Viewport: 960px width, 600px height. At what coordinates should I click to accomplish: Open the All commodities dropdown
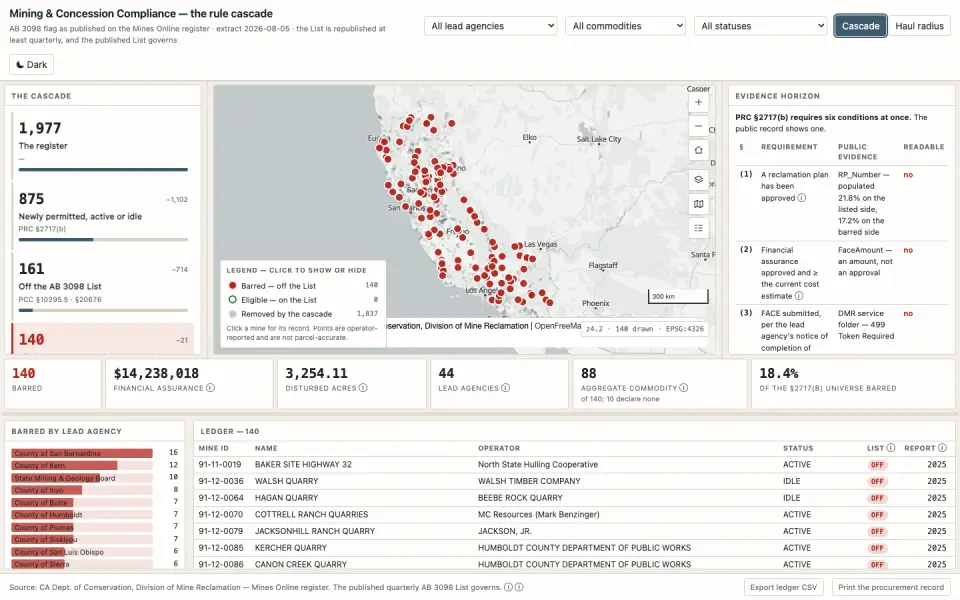625,26
